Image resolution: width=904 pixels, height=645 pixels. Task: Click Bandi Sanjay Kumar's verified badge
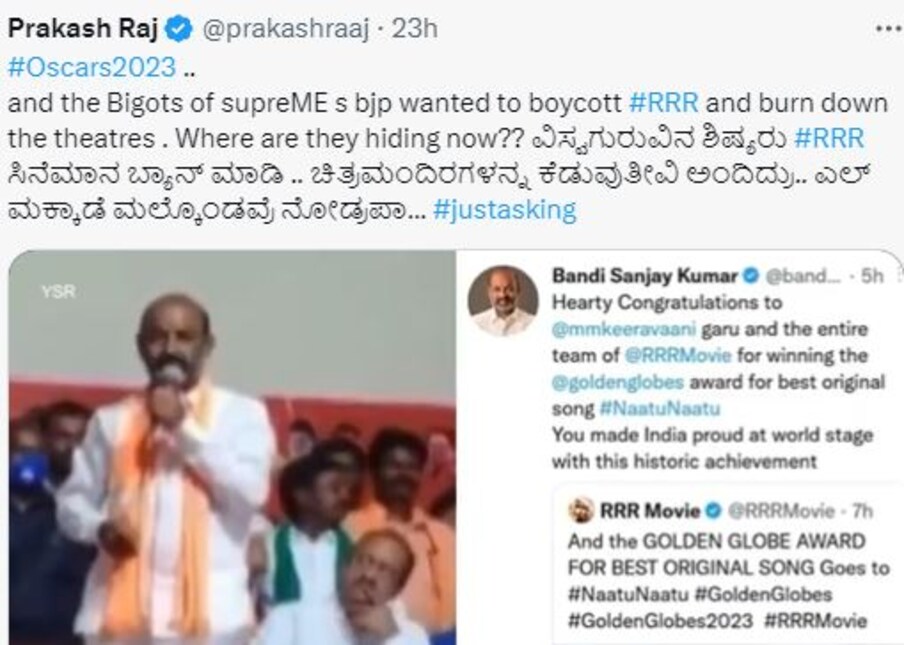click(x=751, y=276)
